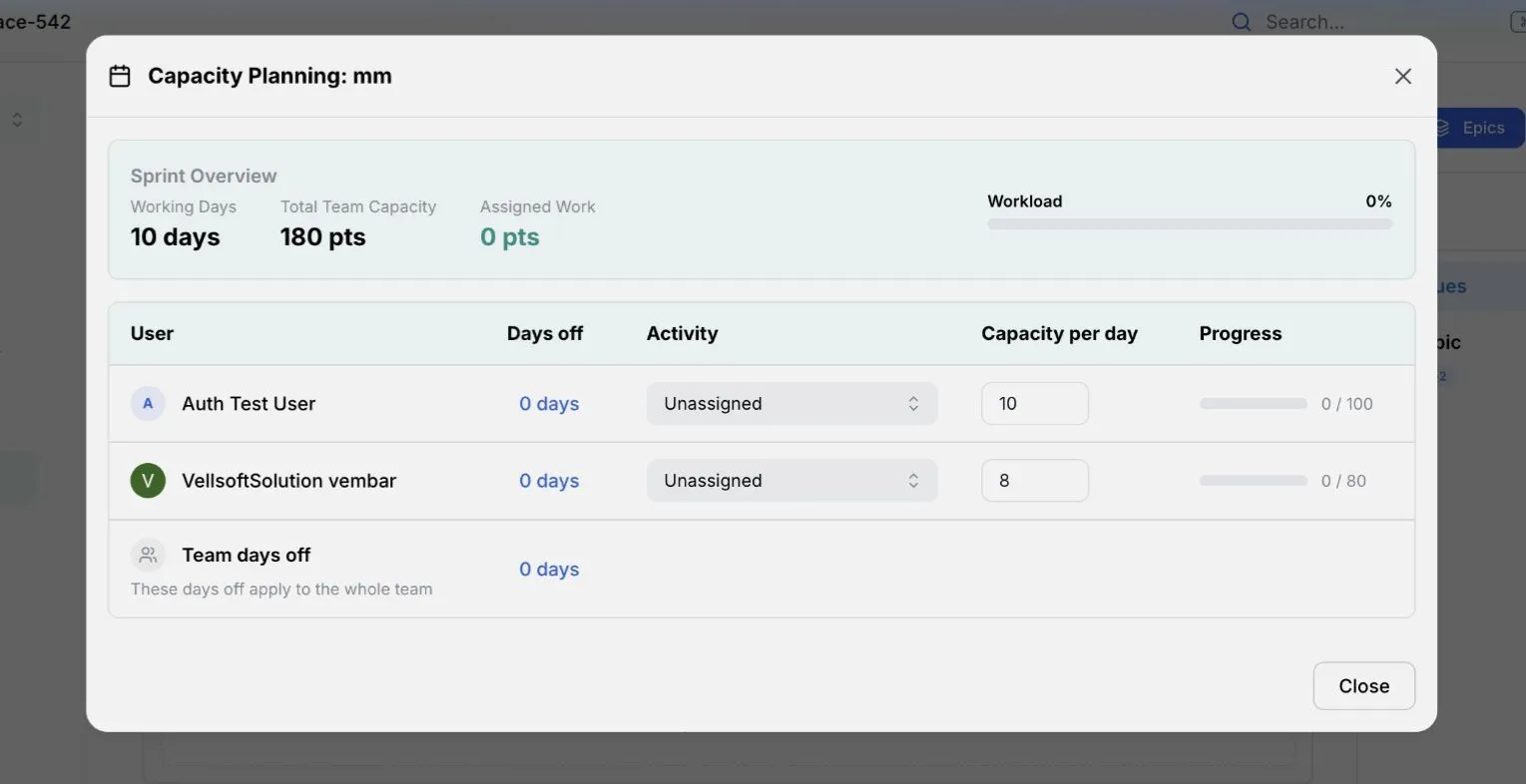
Task: Close the Capacity Planning dialog with X
Action: coord(1402,76)
